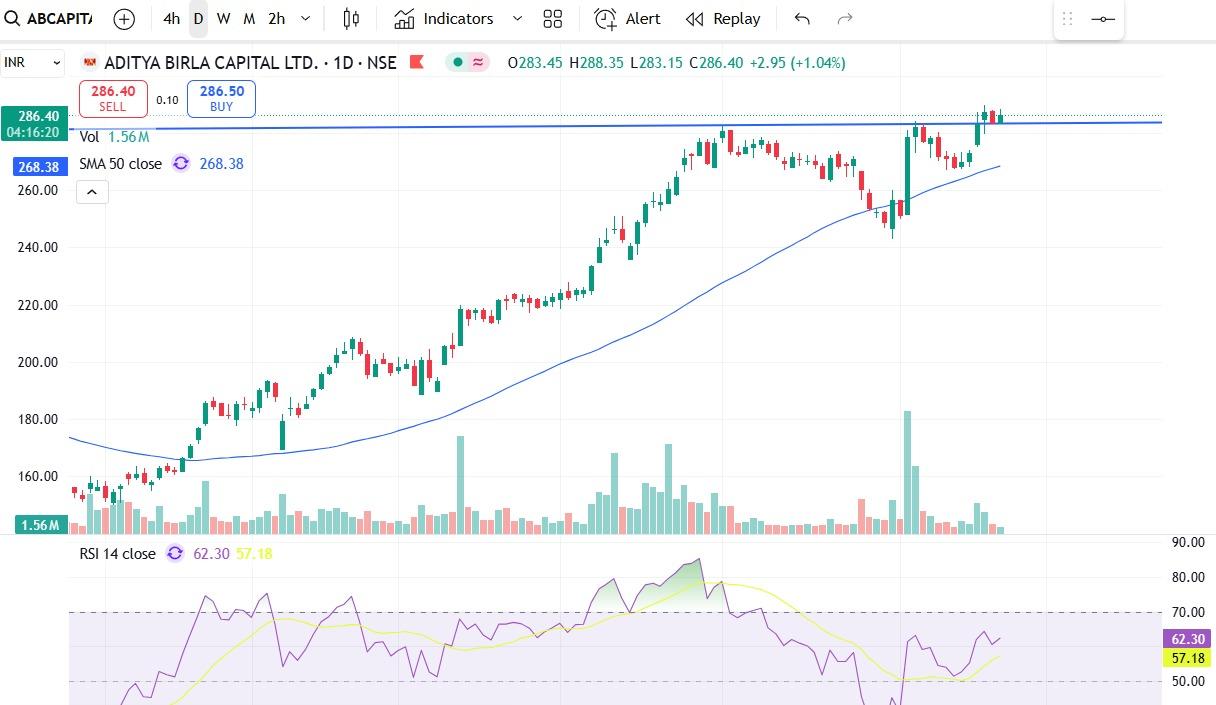Click the H288.35 high value
1216x705 pixels.
pyautogui.click(x=596, y=62)
